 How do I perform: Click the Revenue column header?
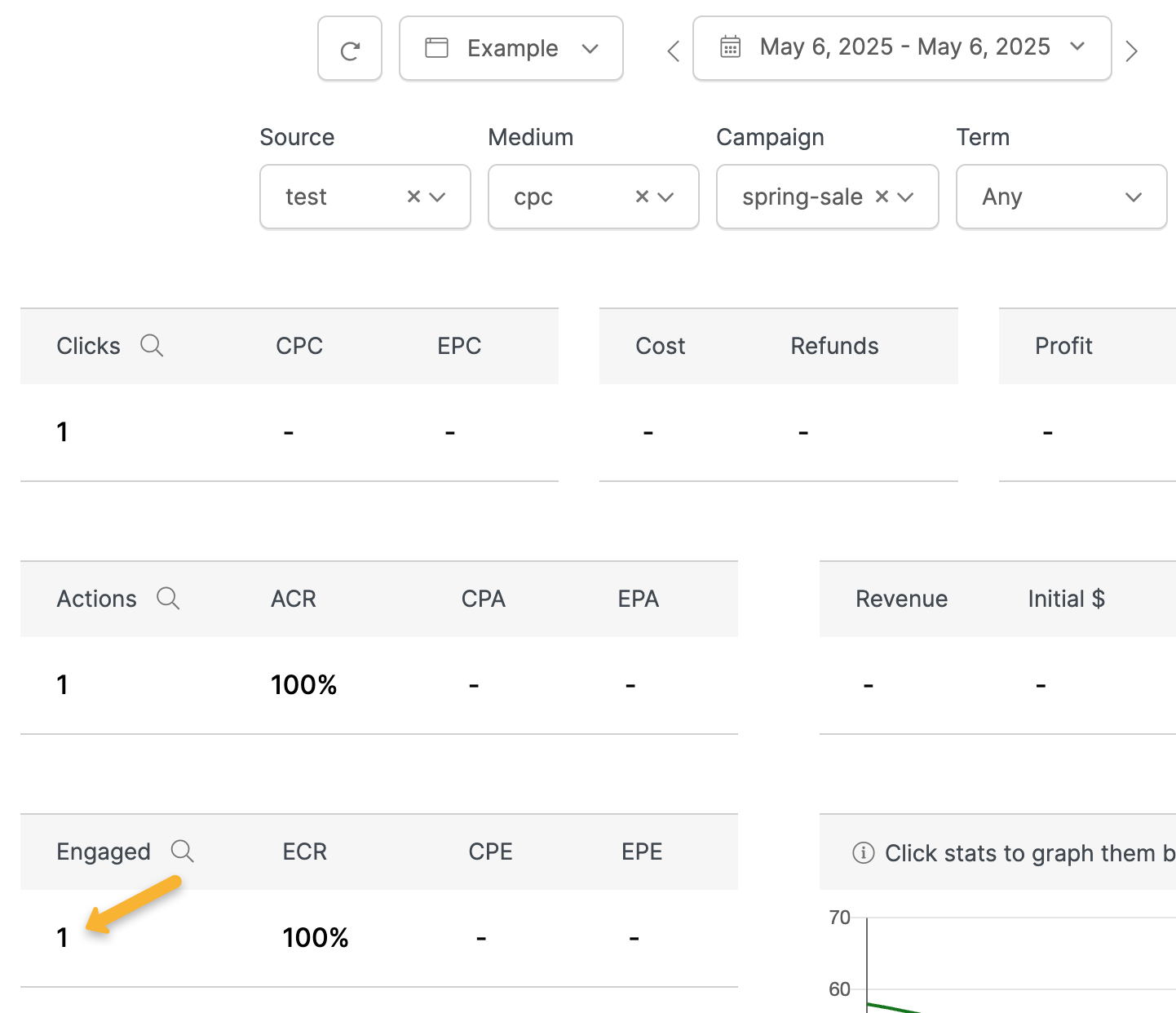tap(901, 599)
